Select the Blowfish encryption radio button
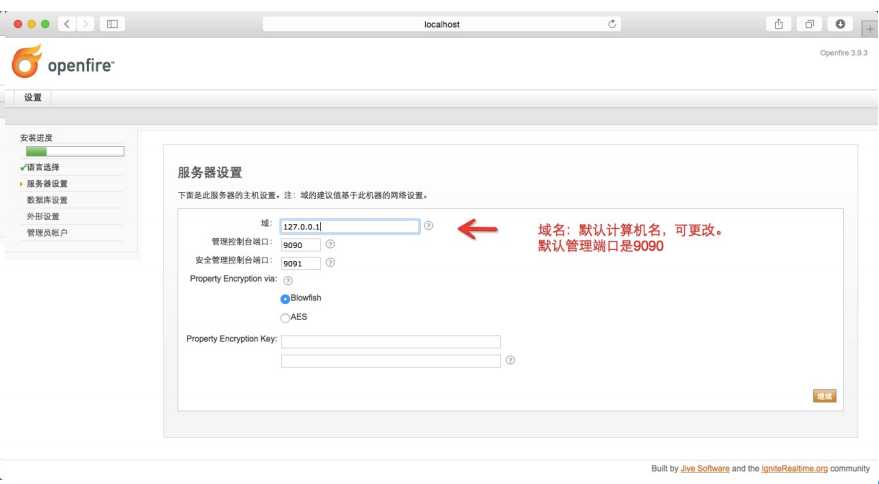Image resolution: width=879 pixels, height=484 pixels. pos(285,299)
